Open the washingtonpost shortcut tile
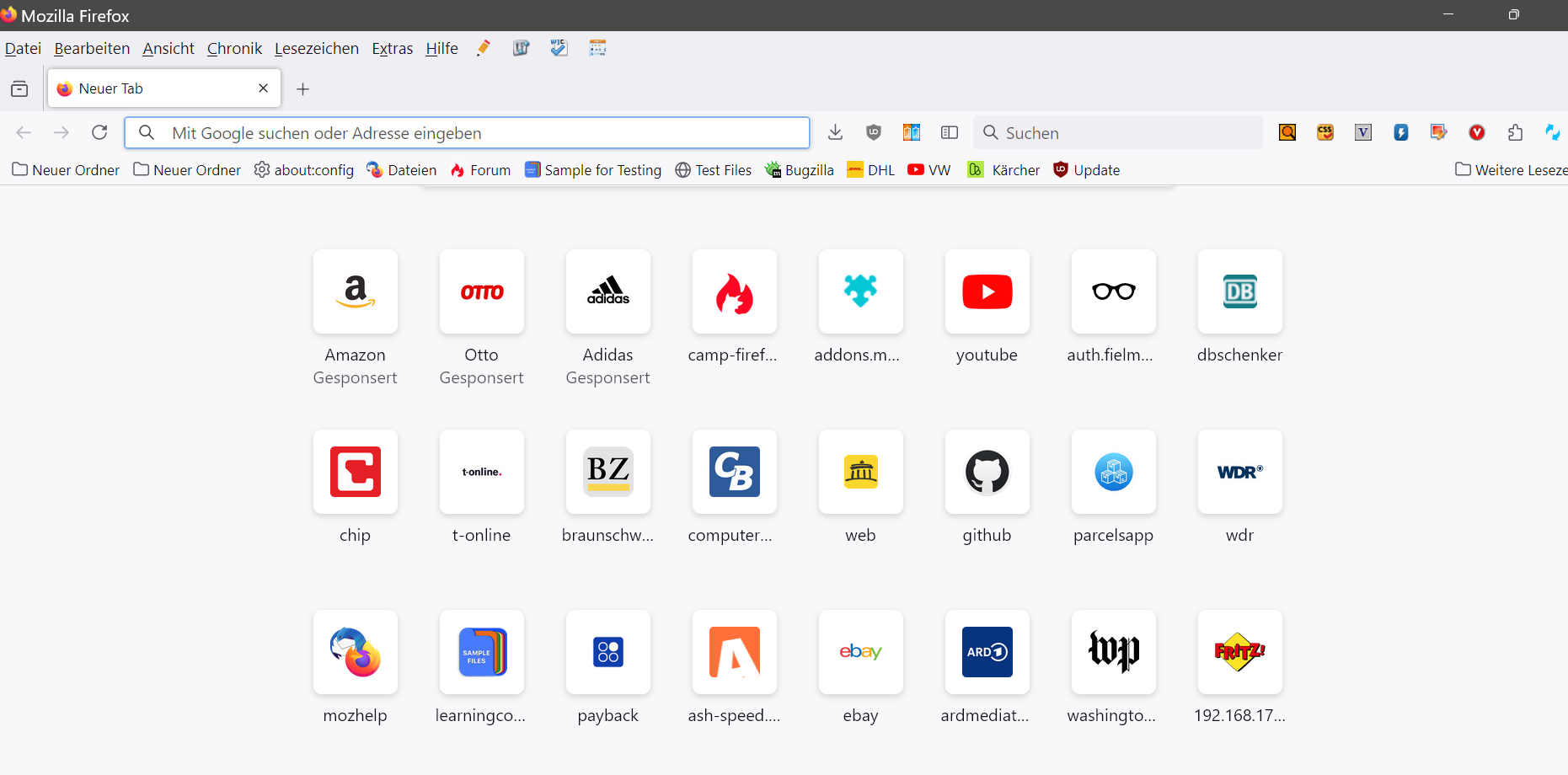The height and width of the screenshot is (775, 1568). click(x=1114, y=652)
